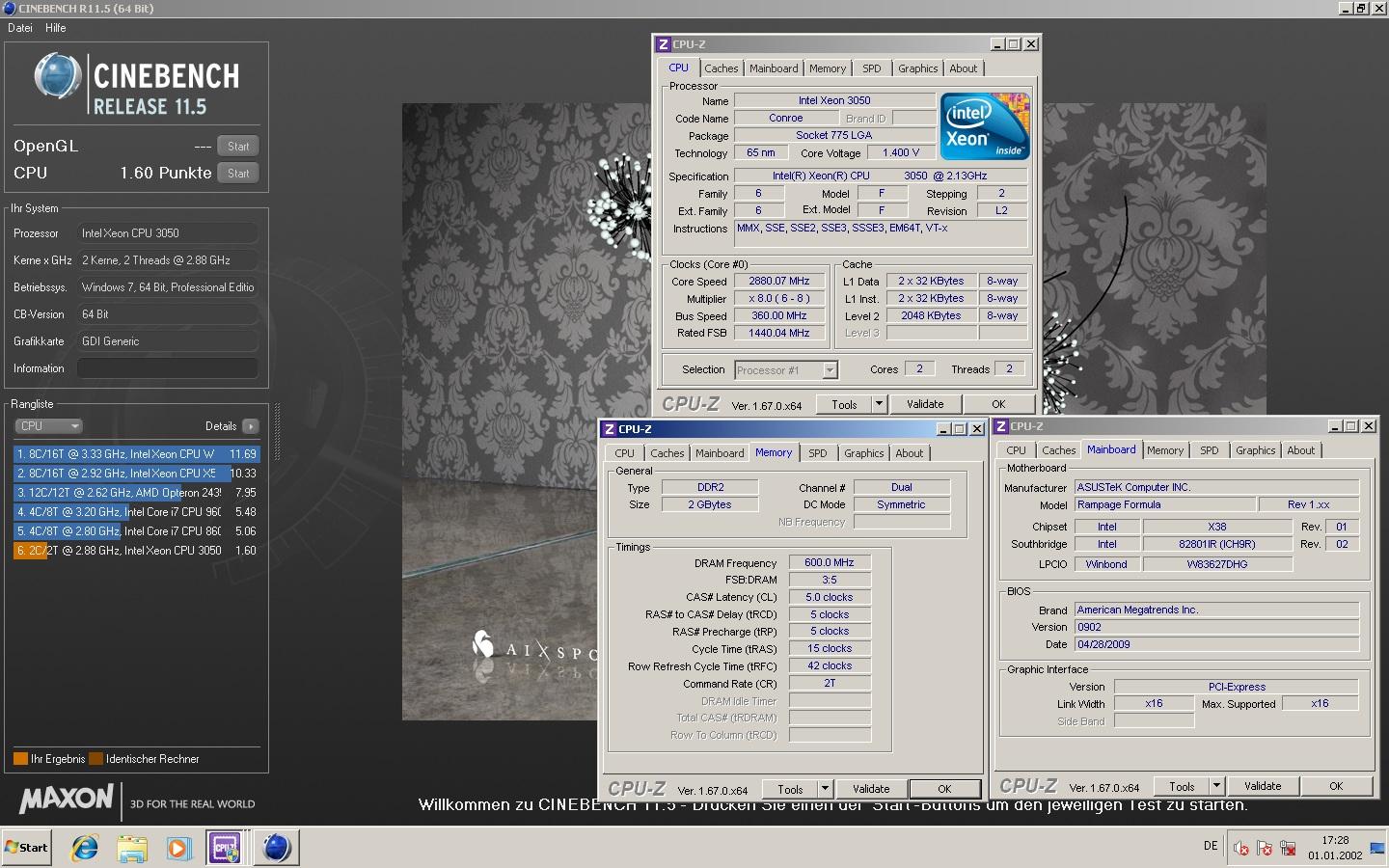The height and width of the screenshot is (868, 1389).
Task: Open Processor #1 selection dropdown
Action: point(786,370)
